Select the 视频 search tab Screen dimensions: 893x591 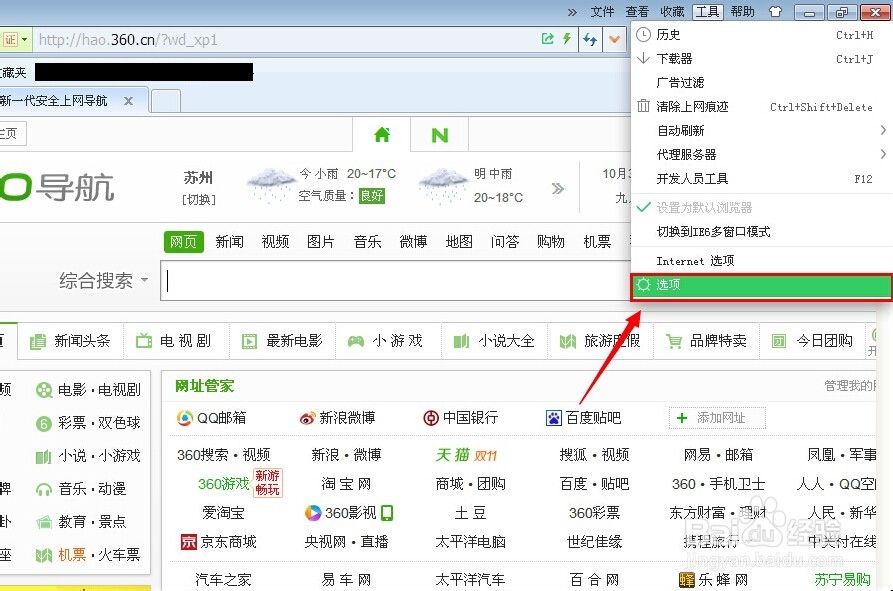[x=275, y=241]
